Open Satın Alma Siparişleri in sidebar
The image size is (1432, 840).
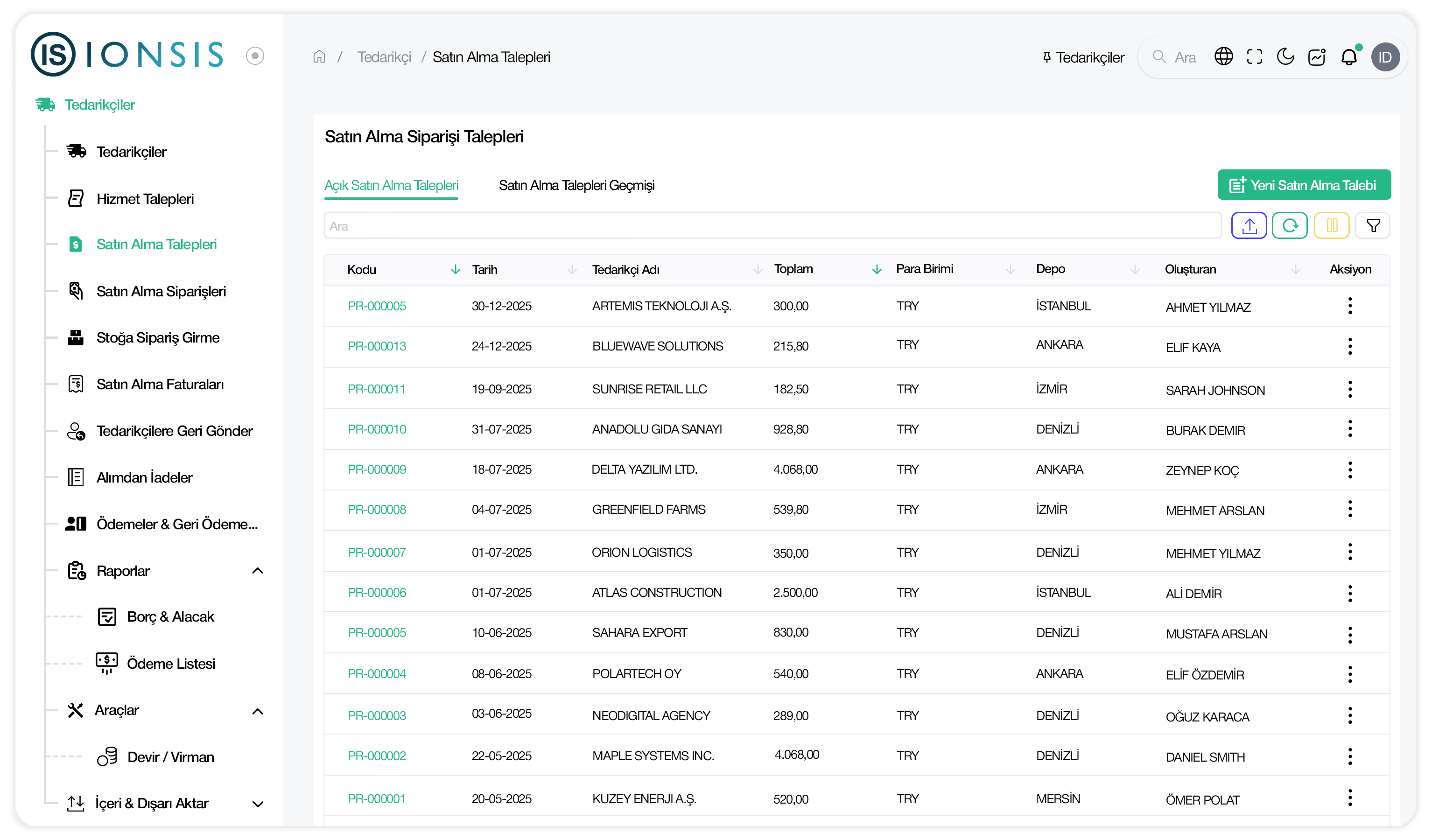point(161,292)
